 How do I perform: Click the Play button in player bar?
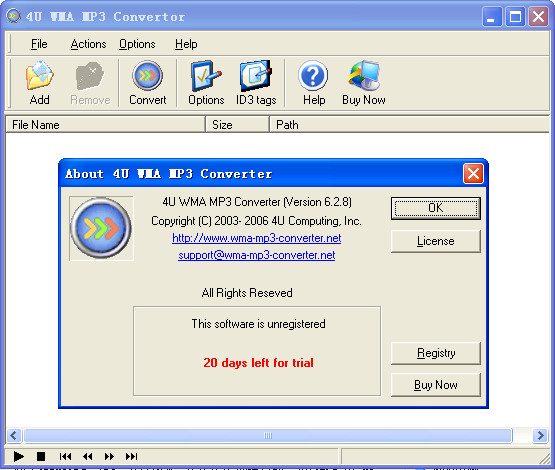pyautogui.click(x=18, y=456)
